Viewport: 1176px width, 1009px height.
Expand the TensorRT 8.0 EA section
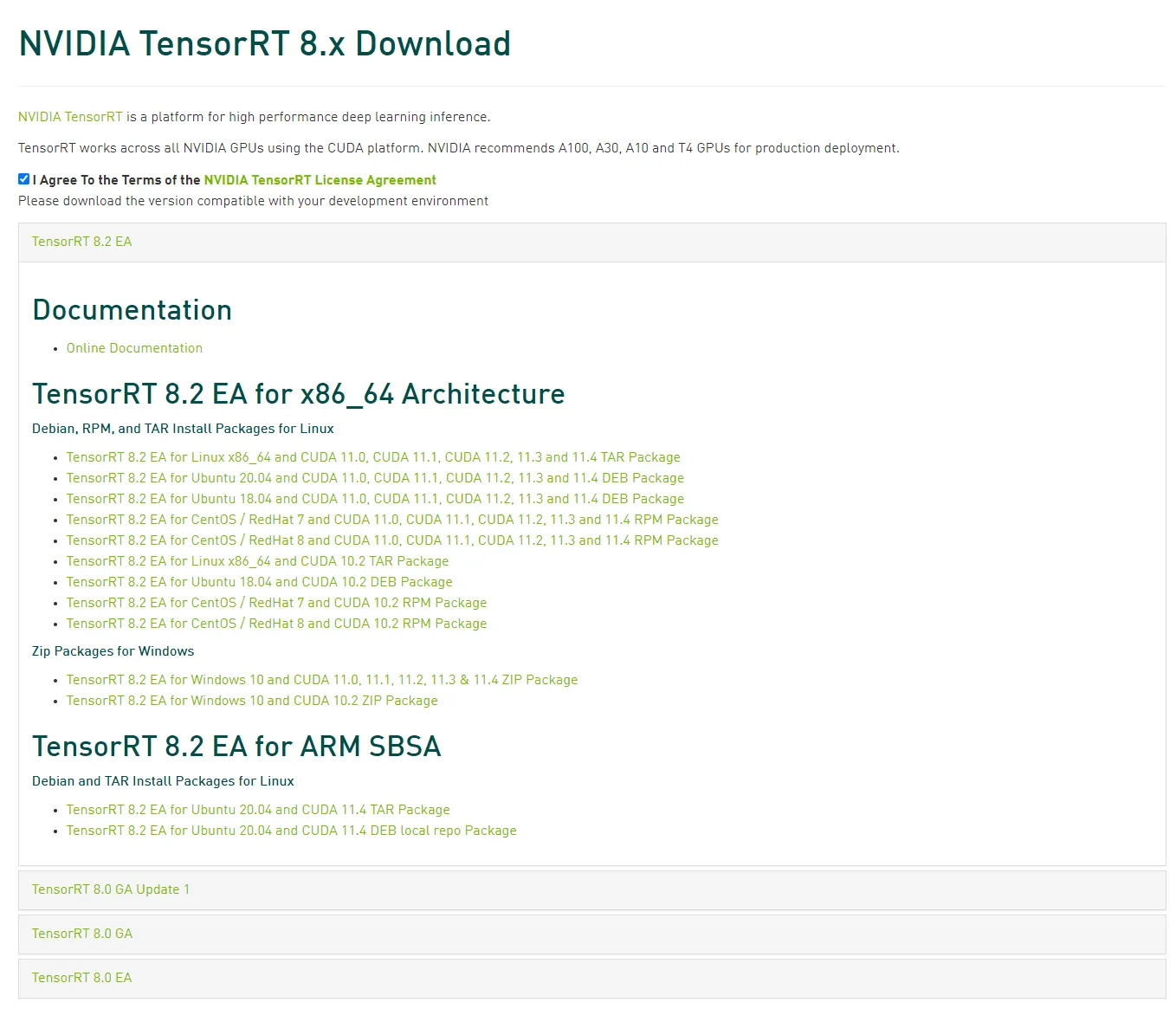[592, 978]
